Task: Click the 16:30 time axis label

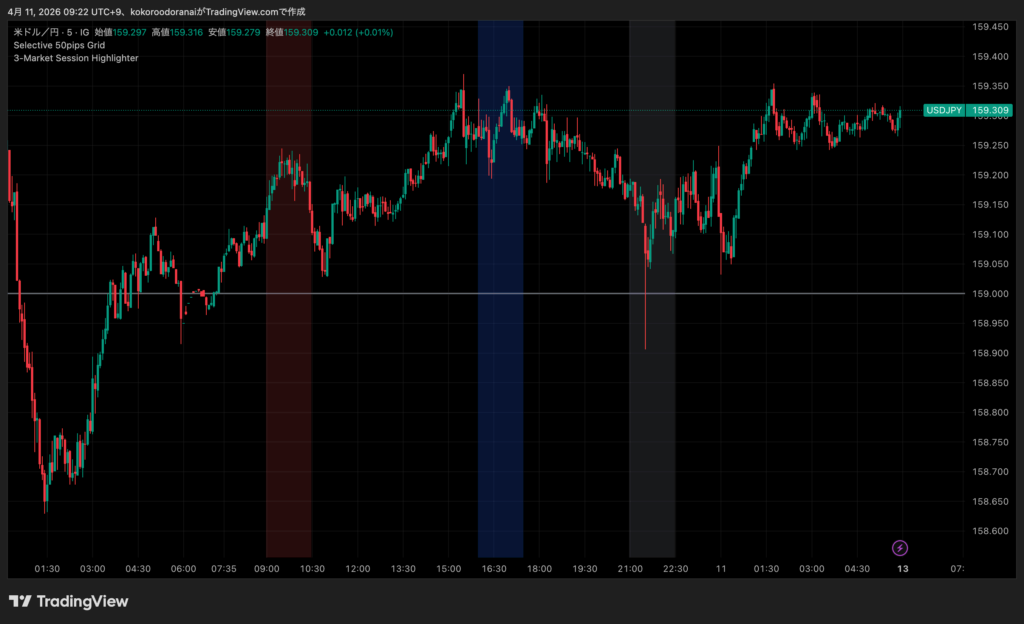Action: pos(493,569)
